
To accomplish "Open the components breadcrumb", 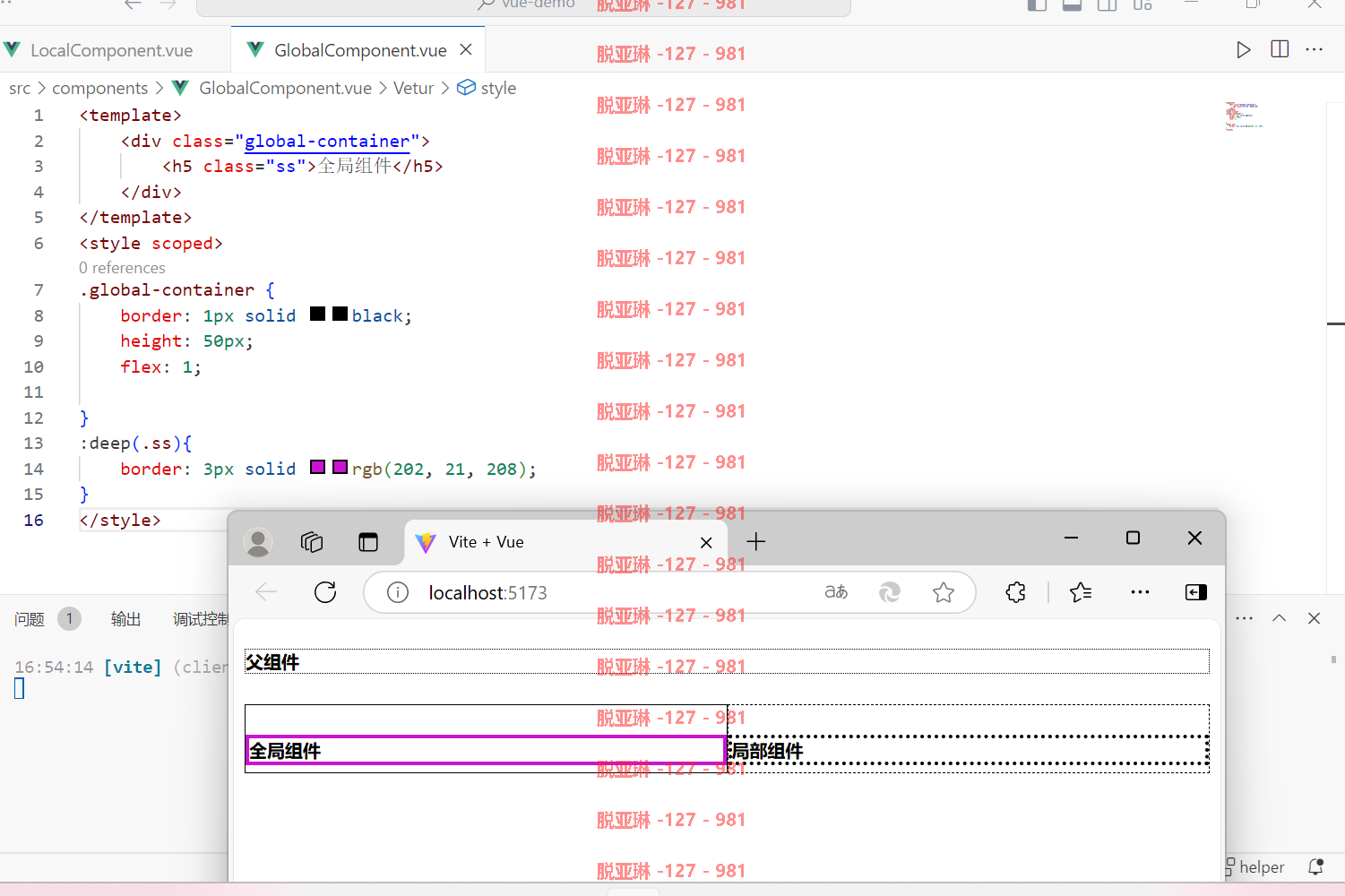I will (99, 88).
